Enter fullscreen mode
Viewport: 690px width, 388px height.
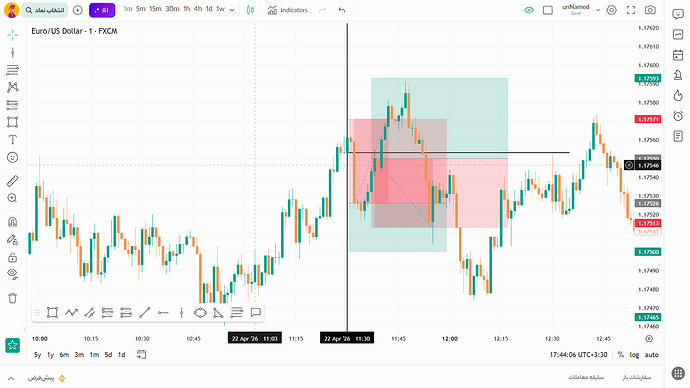631,10
